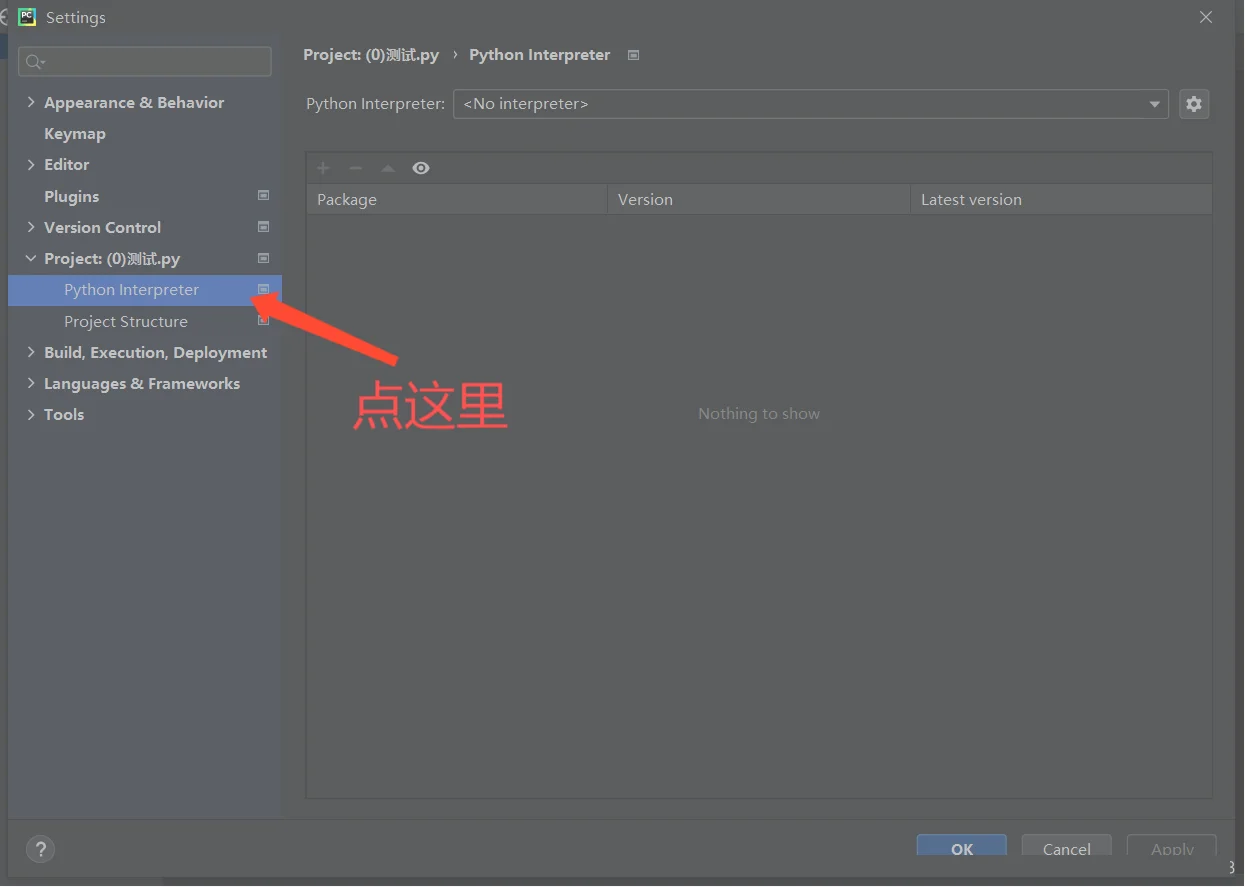
Task: Click the Latest version column header
Action: click(1061, 199)
